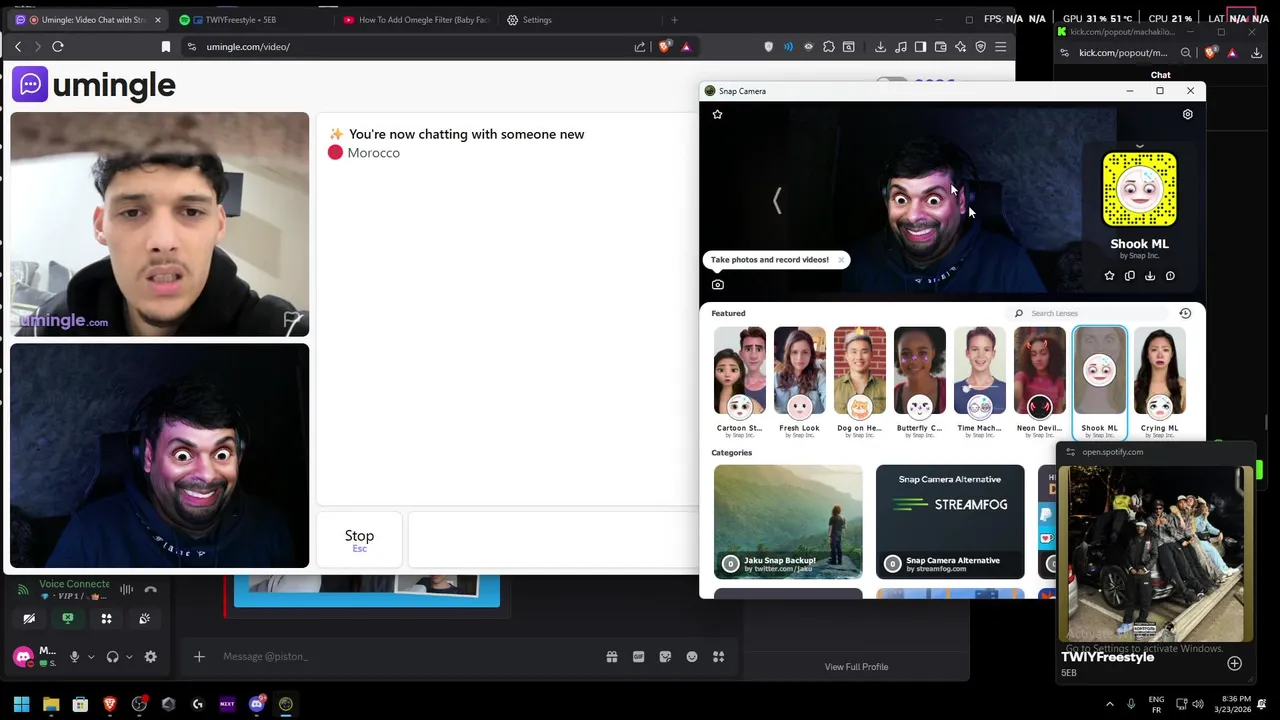The height and width of the screenshot is (720, 1280).
Task: Select the Dog on Head lens
Action: point(860,371)
